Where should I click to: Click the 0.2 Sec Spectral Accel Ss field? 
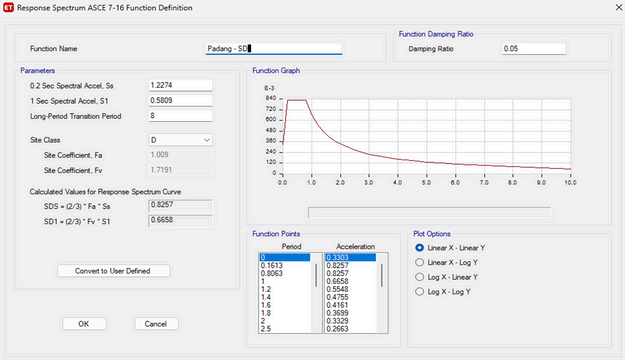pyautogui.click(x=181, y=85)
